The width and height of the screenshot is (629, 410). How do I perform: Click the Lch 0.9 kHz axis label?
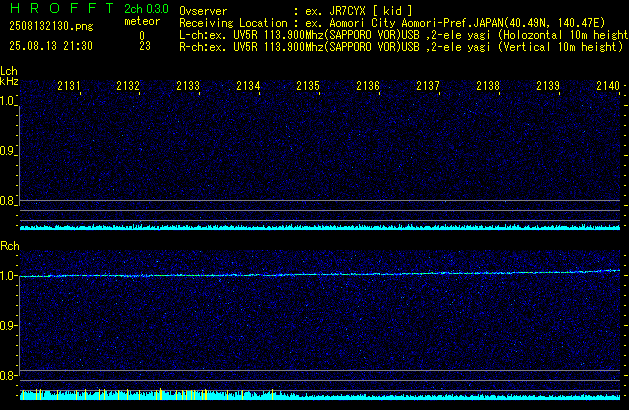8,151
